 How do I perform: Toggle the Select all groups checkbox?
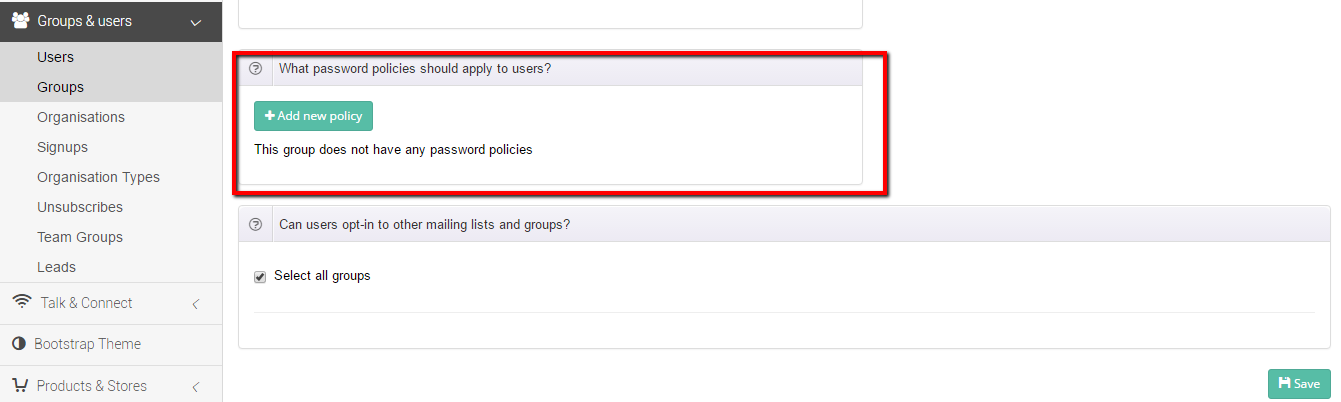click(x=260, y=276)
